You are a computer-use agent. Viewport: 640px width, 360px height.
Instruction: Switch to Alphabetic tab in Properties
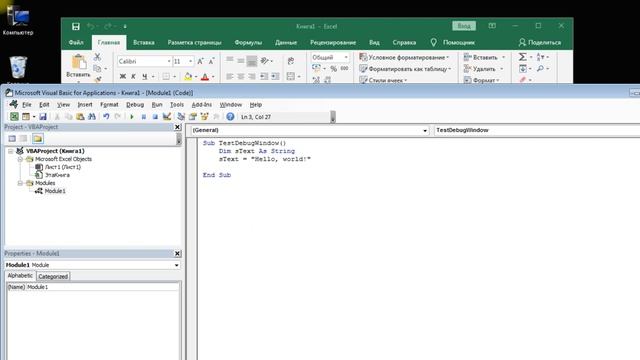(x=20, y=276)
